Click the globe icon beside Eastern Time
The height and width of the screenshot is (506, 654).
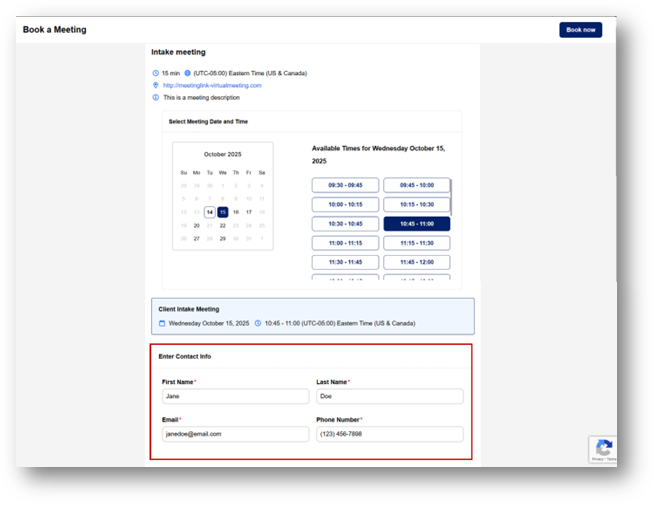pos(188,73)
